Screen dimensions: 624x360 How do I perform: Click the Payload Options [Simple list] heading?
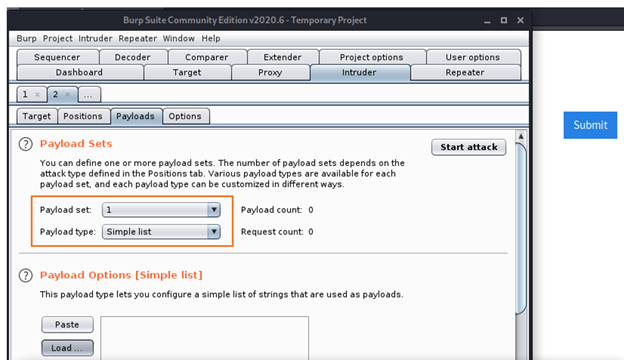[121, 275]
